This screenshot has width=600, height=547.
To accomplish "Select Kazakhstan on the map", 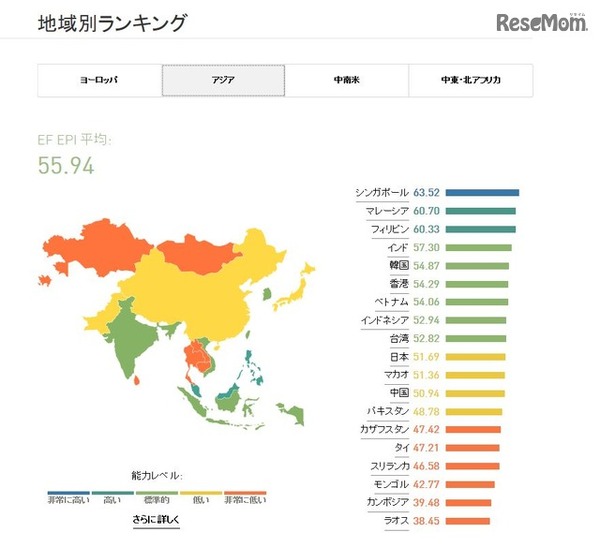I will click(x=96, y=247).
